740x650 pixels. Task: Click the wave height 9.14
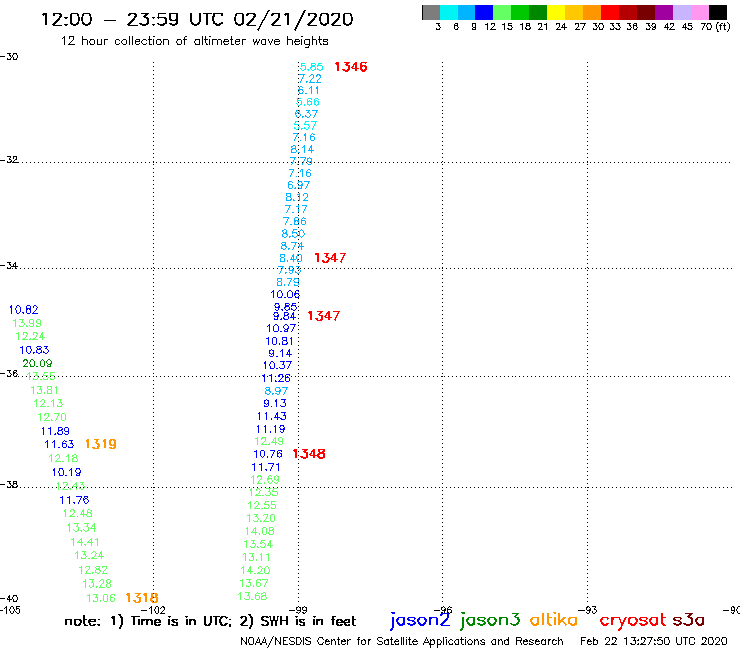[x=280, y=353]
